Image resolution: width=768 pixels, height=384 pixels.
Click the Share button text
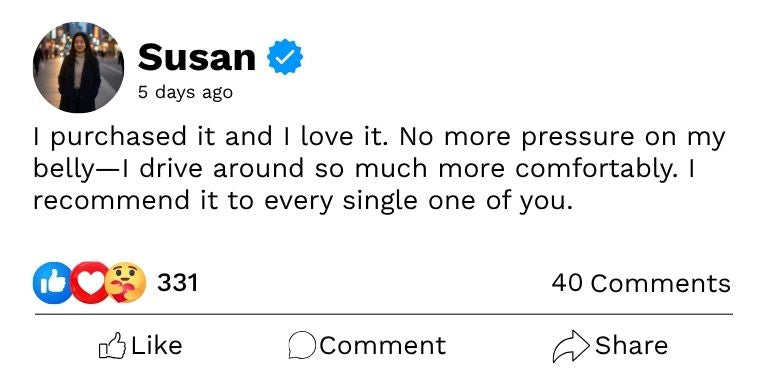631,346
